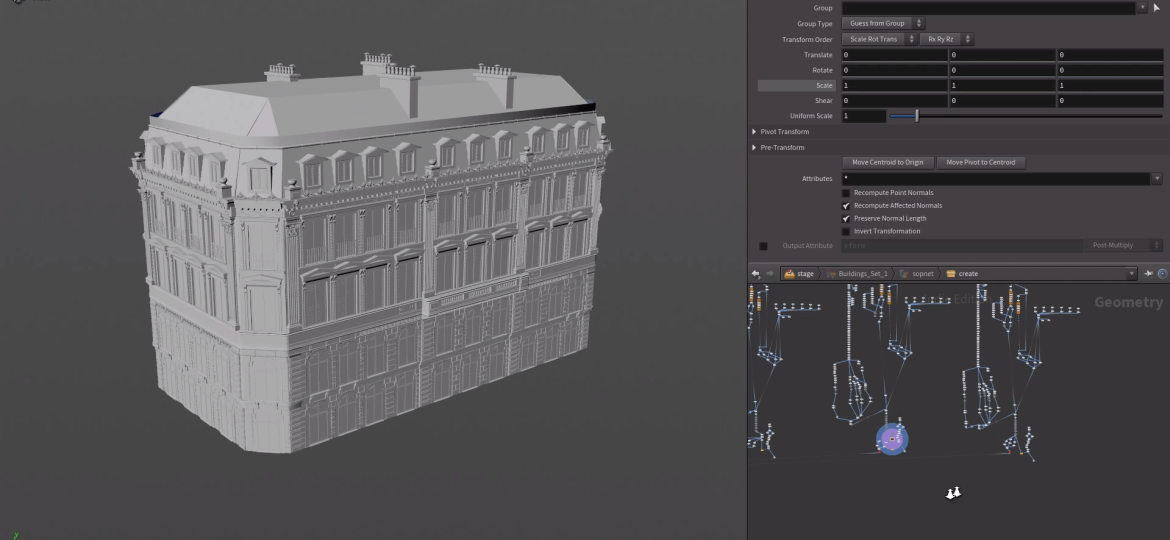Viewport: 1170px width, 540px height.
Task: Toggle the Invert Transformation checkbox
Action: [x=846, y=231]
